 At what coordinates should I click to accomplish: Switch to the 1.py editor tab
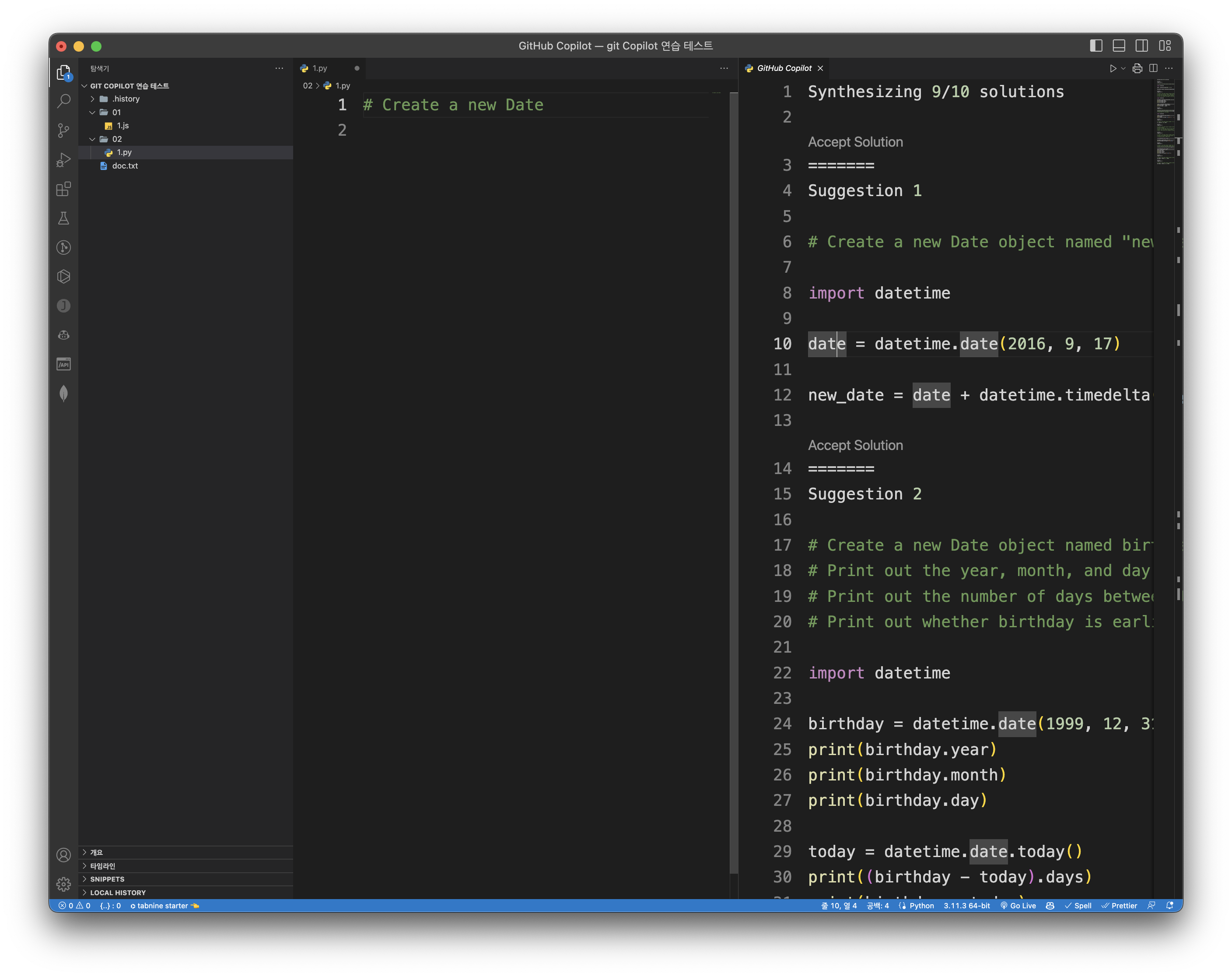pos(330,68)
